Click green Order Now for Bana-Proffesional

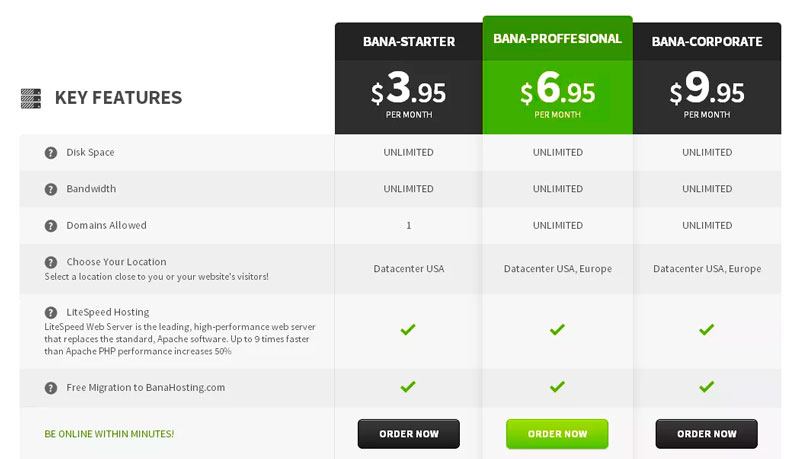tap(557, 434)
